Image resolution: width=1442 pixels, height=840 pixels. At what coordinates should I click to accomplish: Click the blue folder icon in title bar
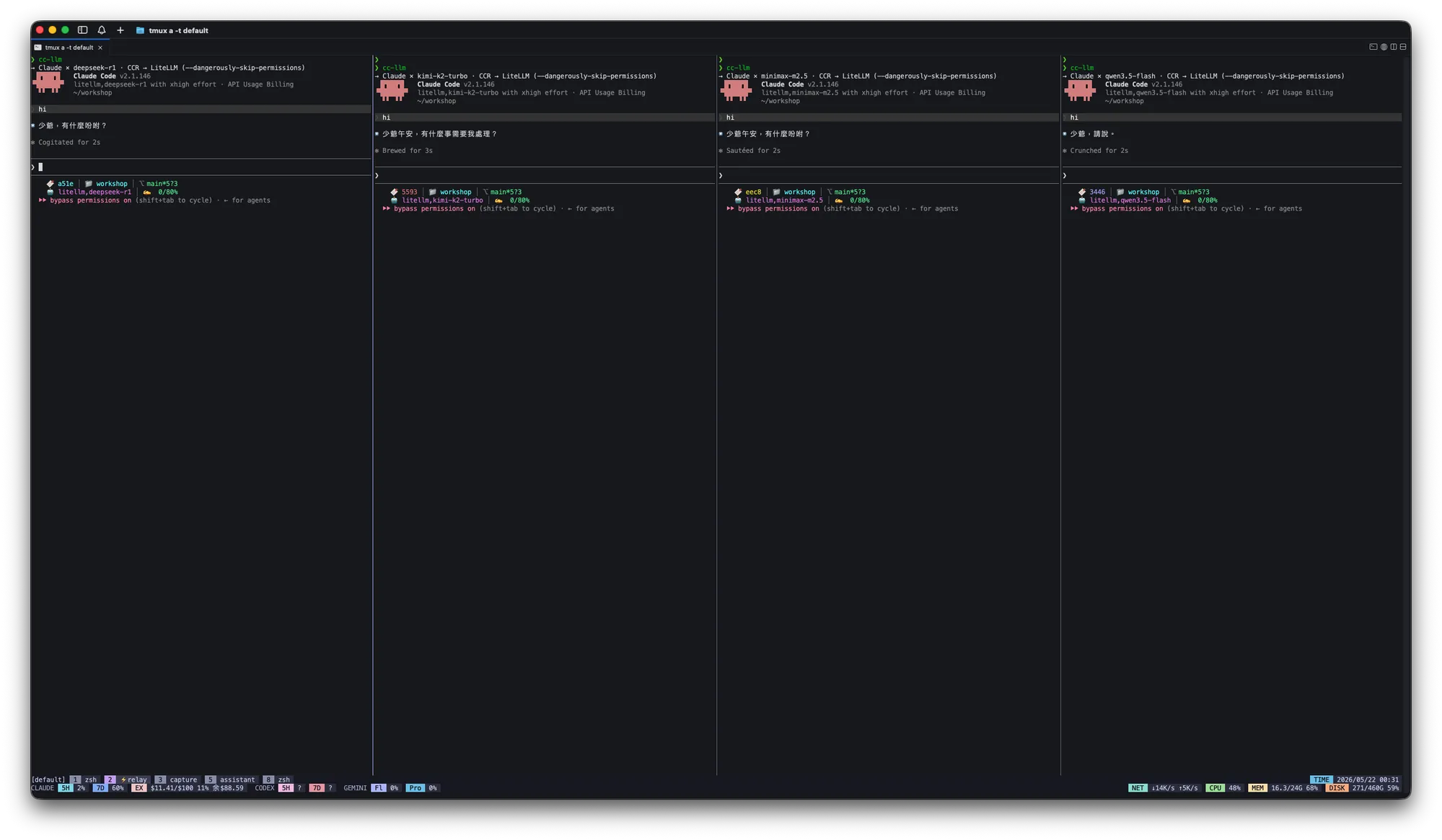click(x=140, y=30)
